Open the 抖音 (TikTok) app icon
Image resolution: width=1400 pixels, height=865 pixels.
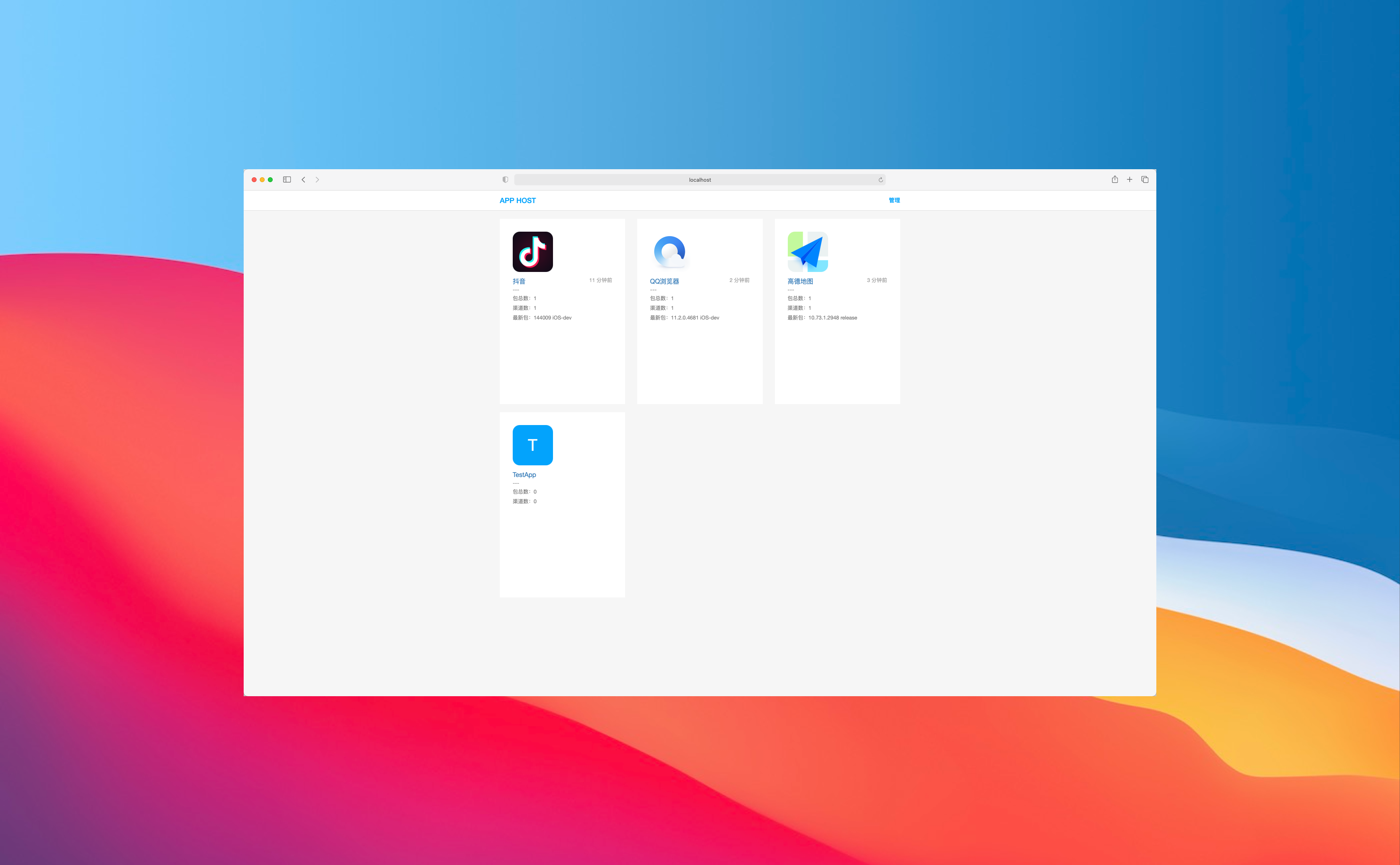(532, 252)
